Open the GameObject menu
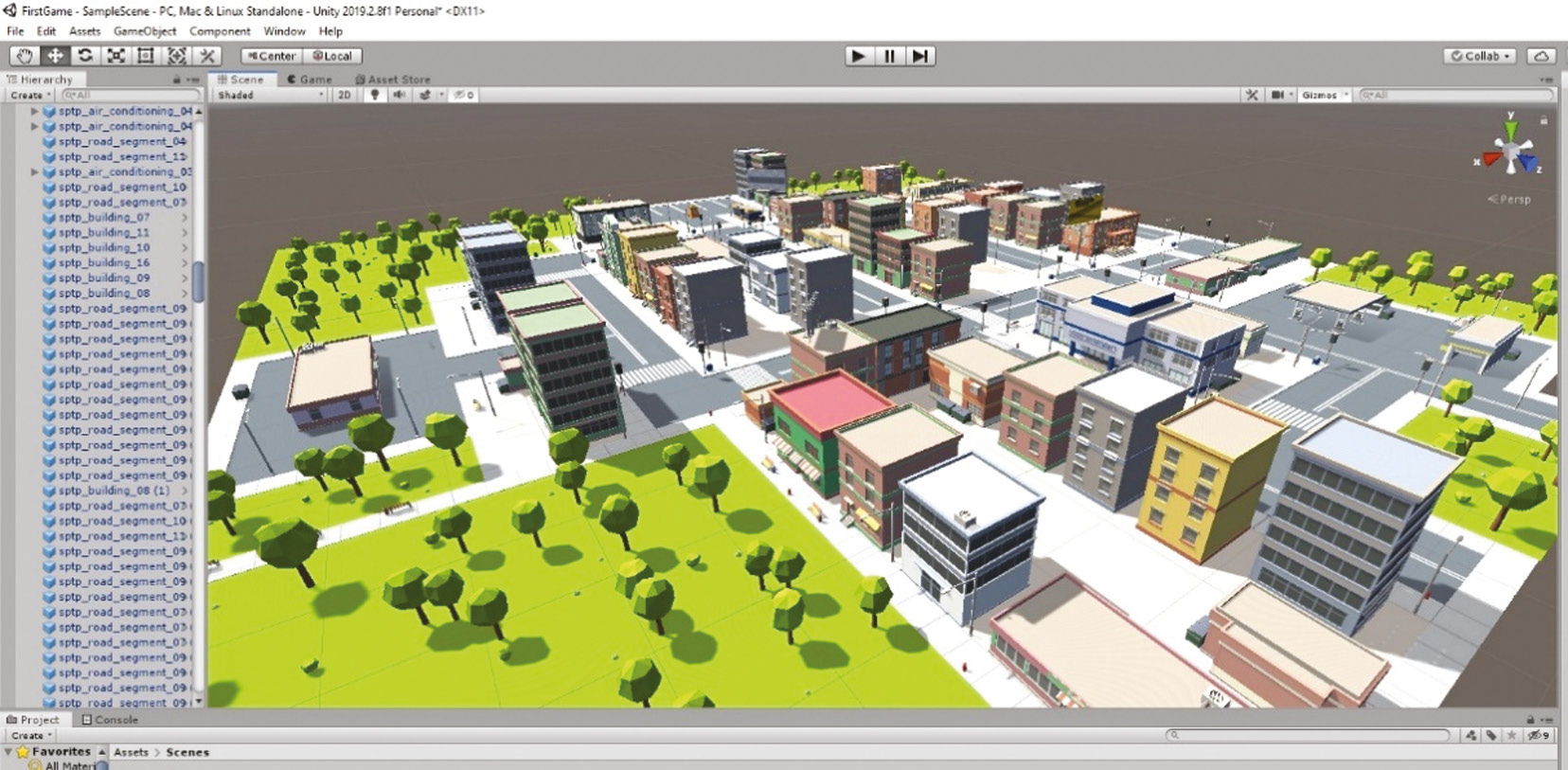 tap(144, 31)
